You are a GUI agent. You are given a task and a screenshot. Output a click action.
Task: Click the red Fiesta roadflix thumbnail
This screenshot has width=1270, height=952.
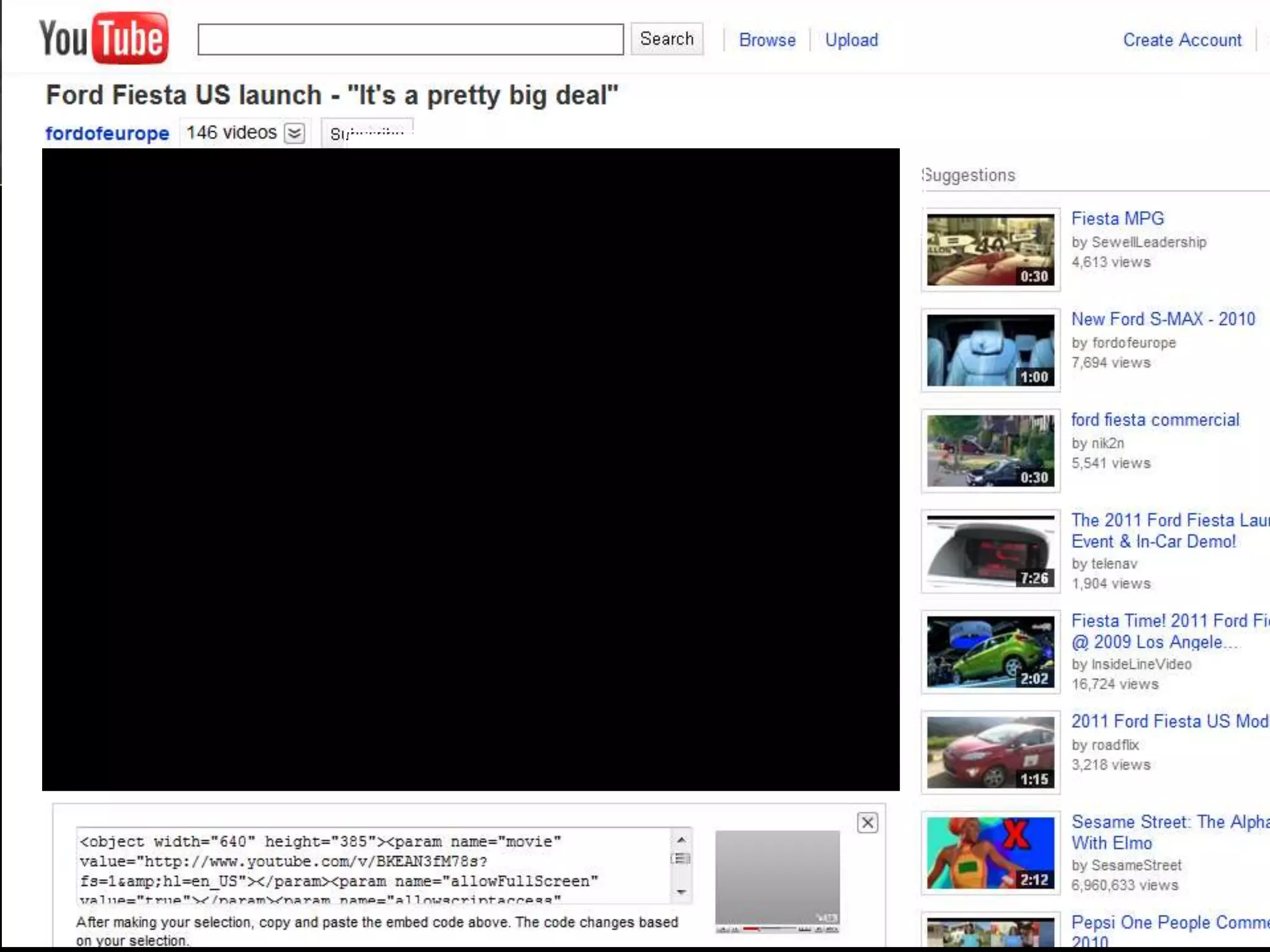(990, 752)
